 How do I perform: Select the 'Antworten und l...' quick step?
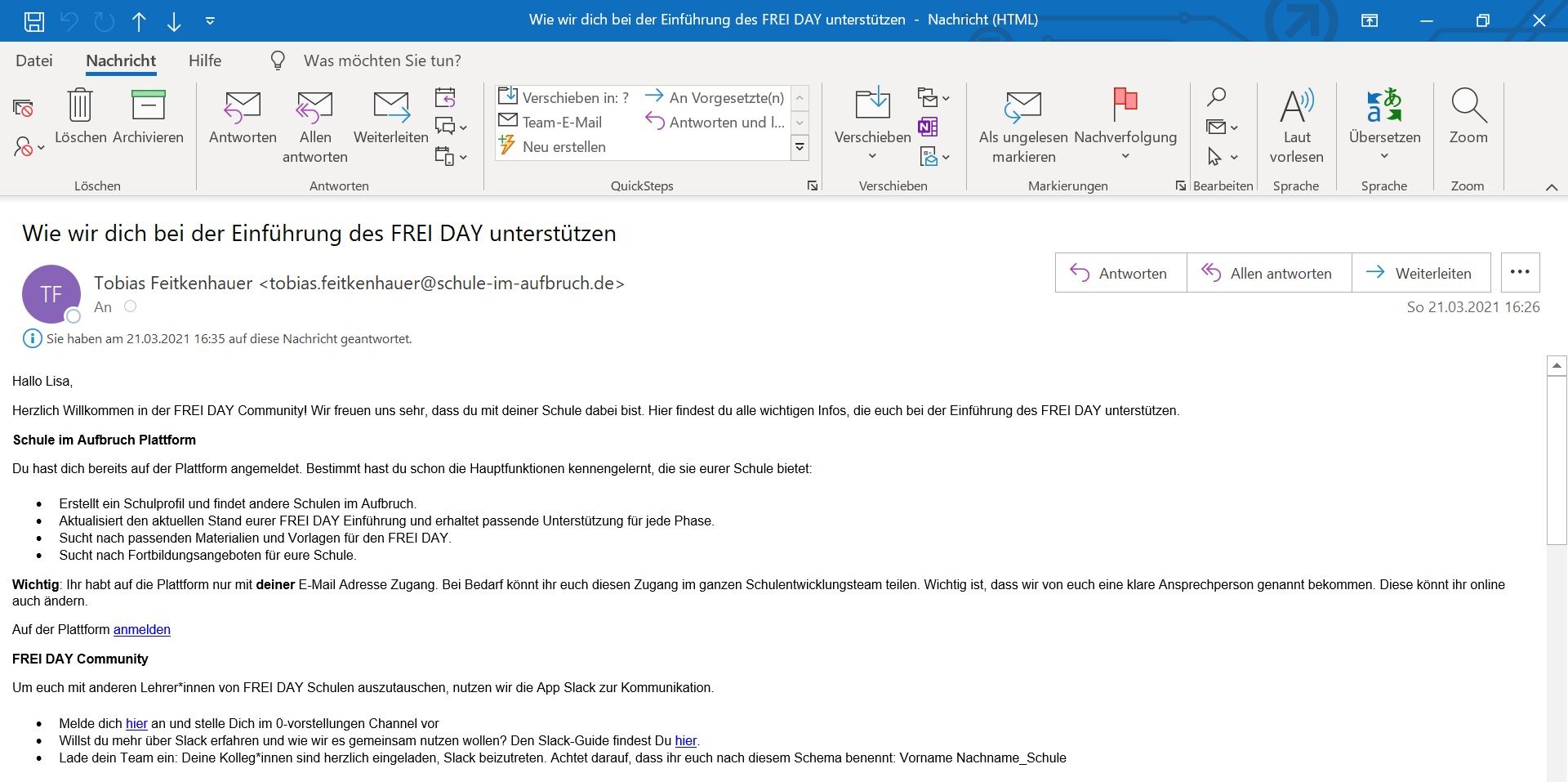[x=715, y=122]
